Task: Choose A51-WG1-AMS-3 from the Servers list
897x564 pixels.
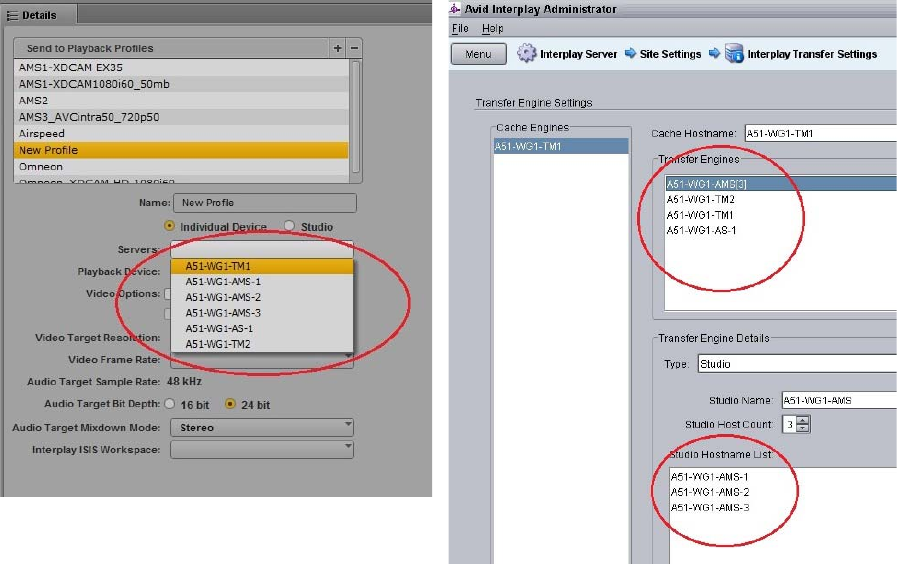Action: pos(261,313)
